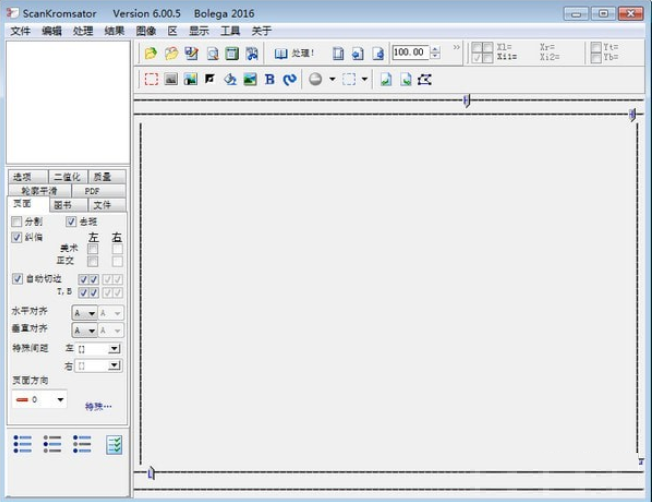The height and width of the screenshot is (502, 652).
Task: Open the 文件 menu
Action: pyautogui.click(x=20, y=31)
